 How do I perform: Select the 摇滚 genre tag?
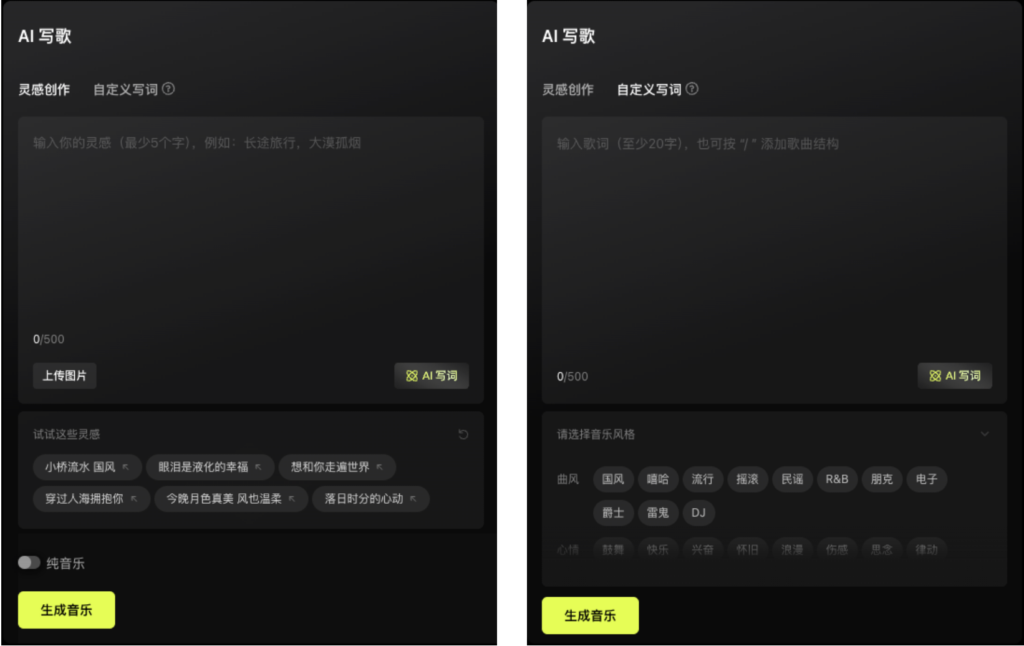[747, 479]
